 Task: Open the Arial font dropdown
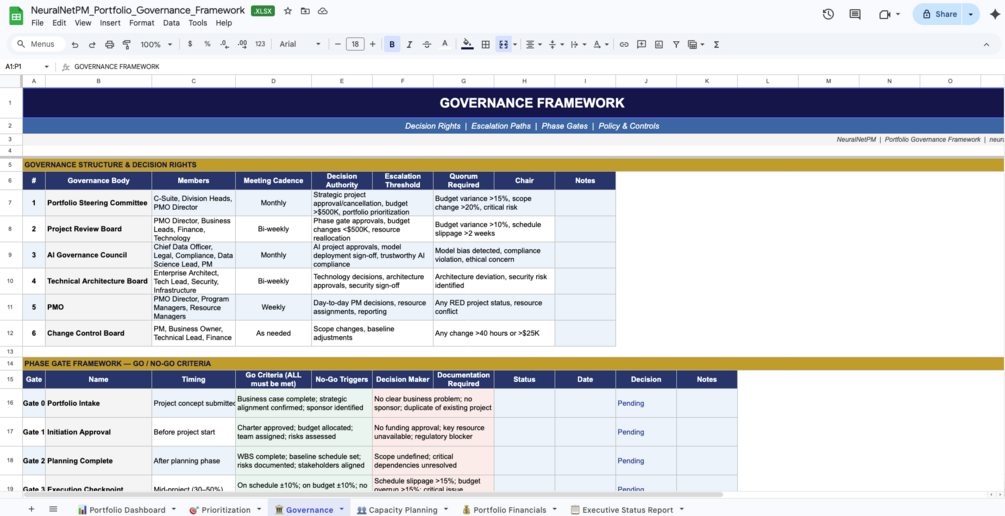(x=300, y=45)
